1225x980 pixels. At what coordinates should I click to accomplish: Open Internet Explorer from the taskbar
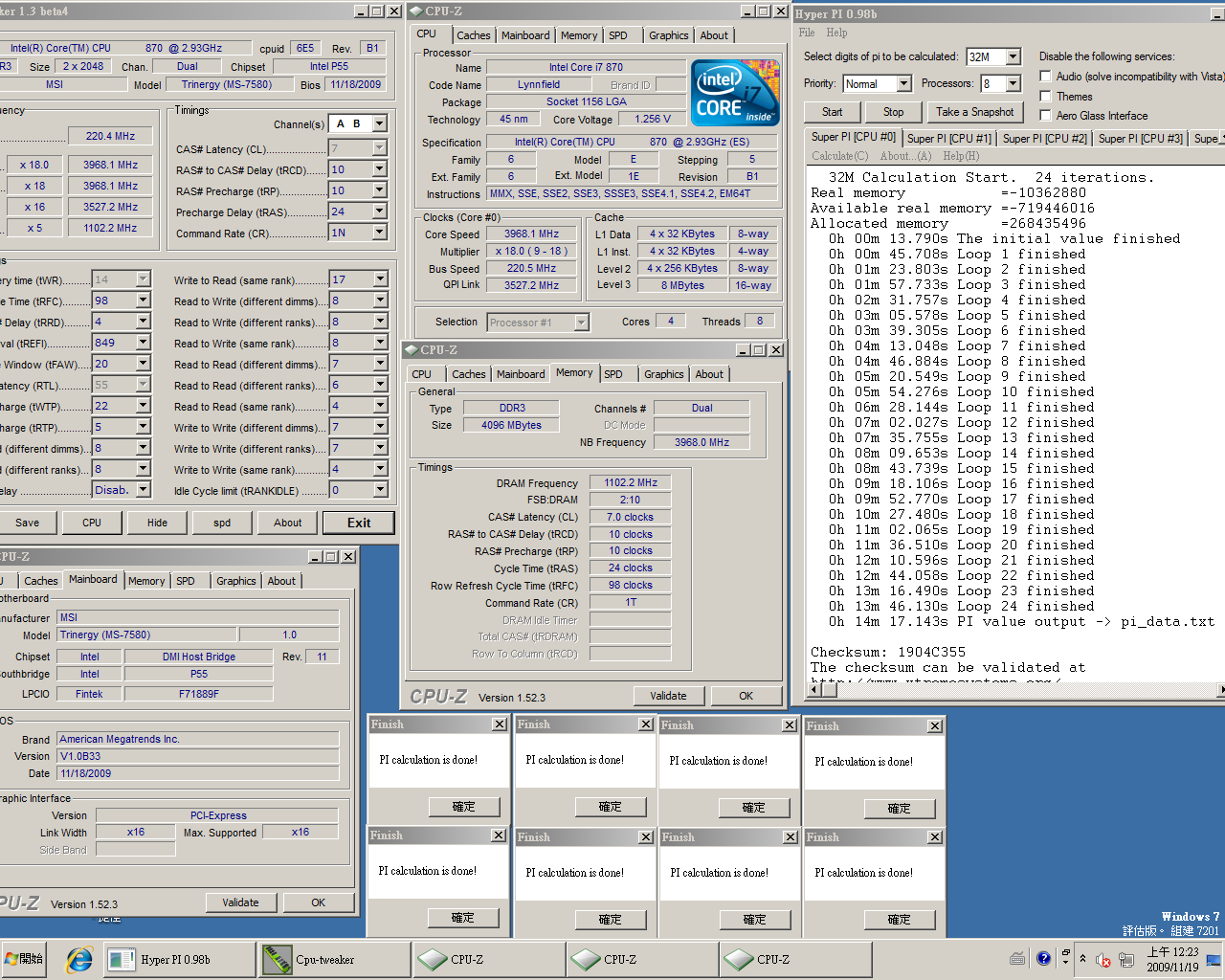pos(78,959)
